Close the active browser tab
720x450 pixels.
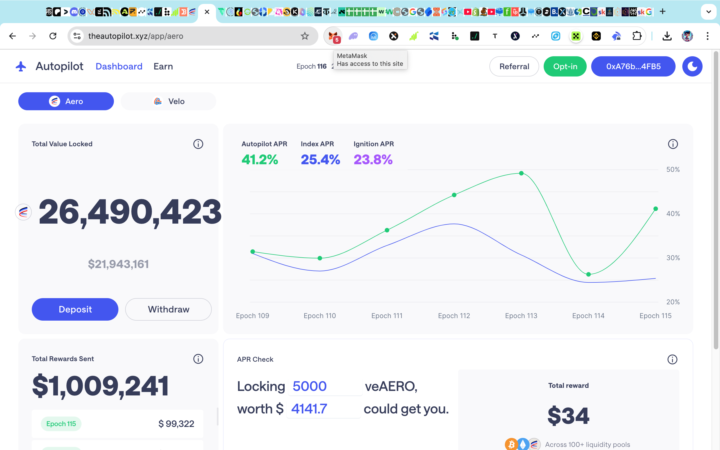(207, 12)
